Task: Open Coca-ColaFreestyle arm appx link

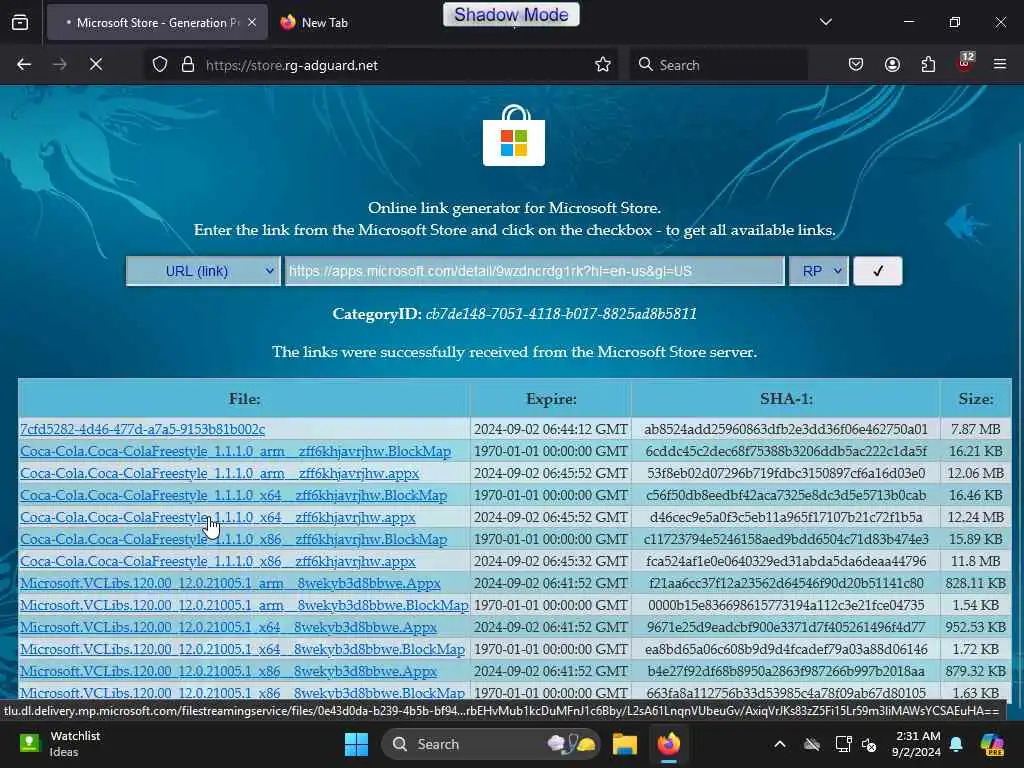Action: [x=219, y=473]
